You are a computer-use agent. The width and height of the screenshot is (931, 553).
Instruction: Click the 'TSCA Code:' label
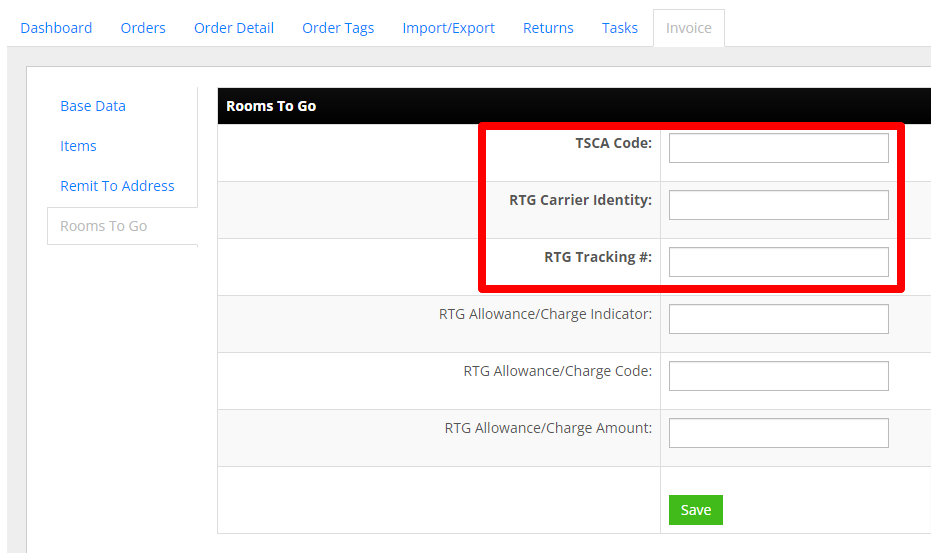(613, 143)
